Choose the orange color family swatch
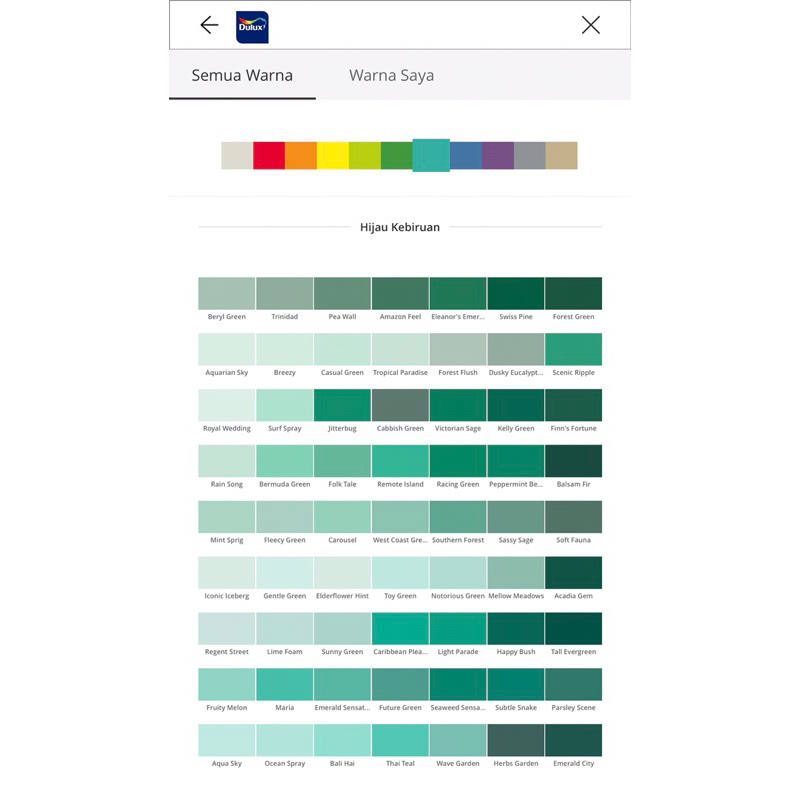800x800 pixels. pyautogui.click(x=301, y=156)
